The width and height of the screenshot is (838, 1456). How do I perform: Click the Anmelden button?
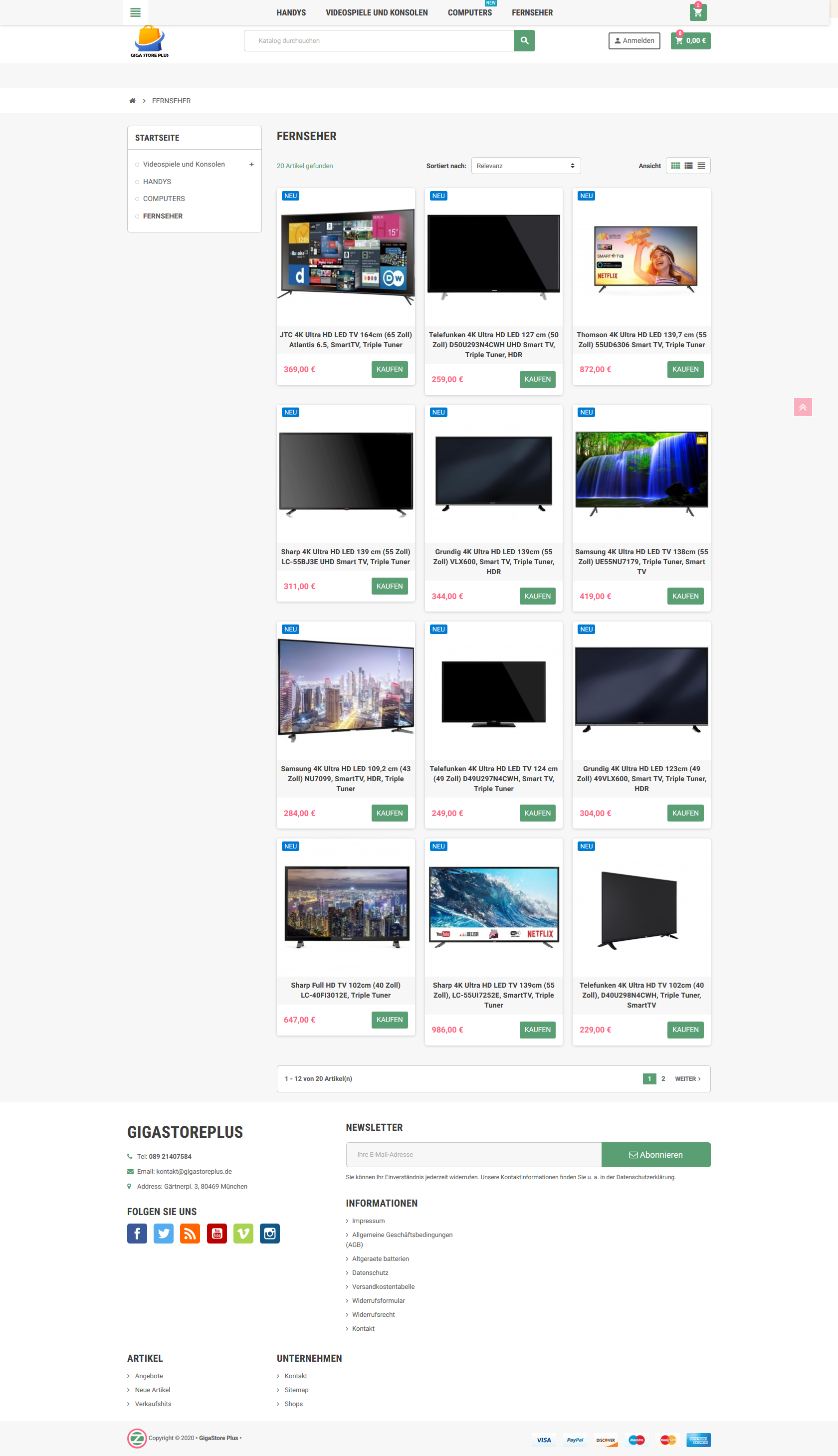[634, 40]
